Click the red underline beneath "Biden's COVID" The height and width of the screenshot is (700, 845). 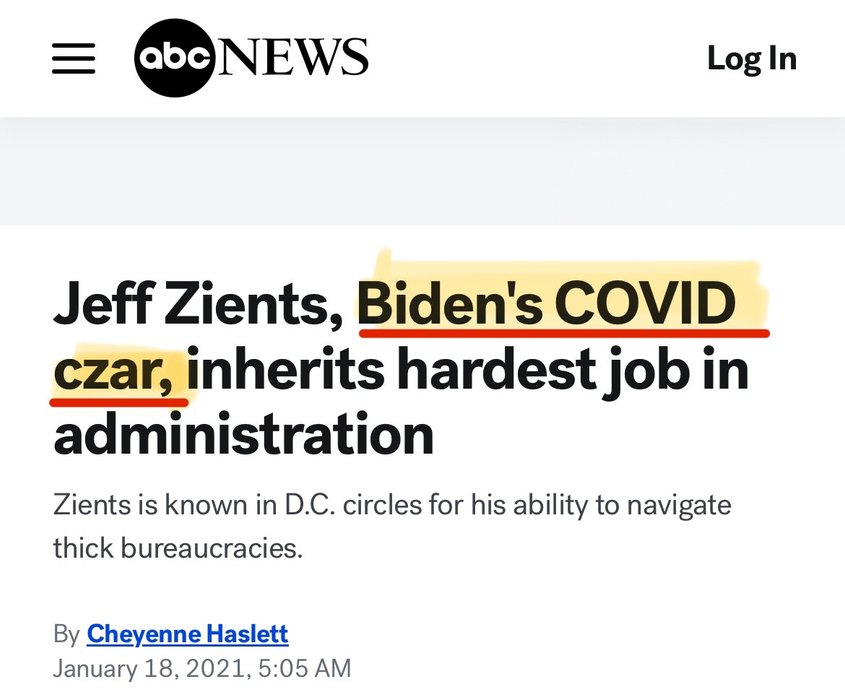(x=564, y=333)
